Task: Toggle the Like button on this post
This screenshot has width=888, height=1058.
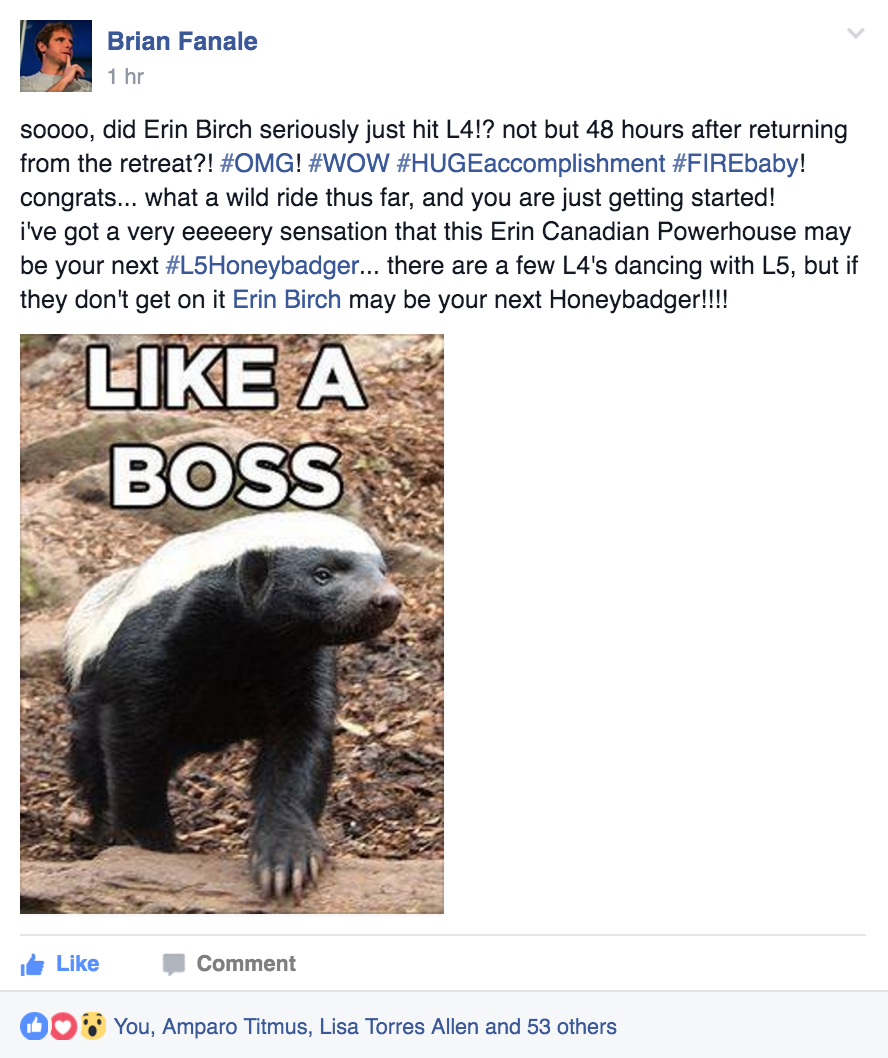Action: (x=60, y=964)
